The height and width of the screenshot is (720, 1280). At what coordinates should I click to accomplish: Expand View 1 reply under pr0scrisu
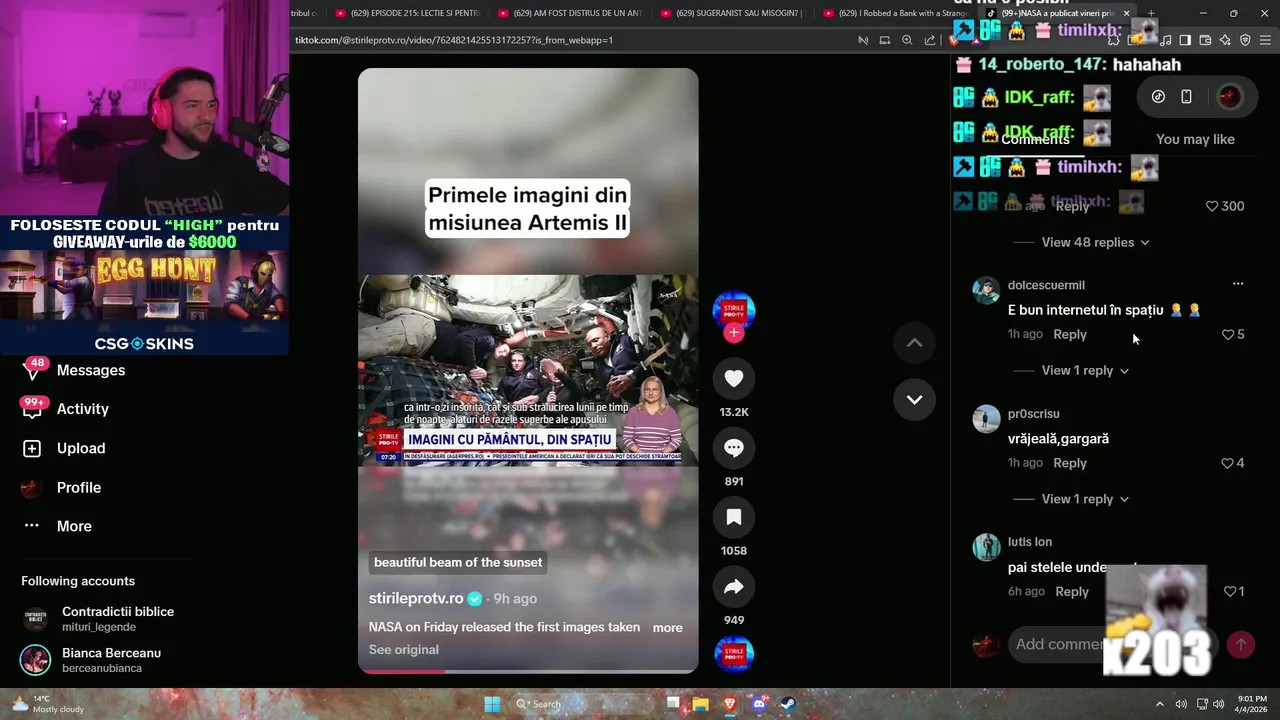point(1085,499)
